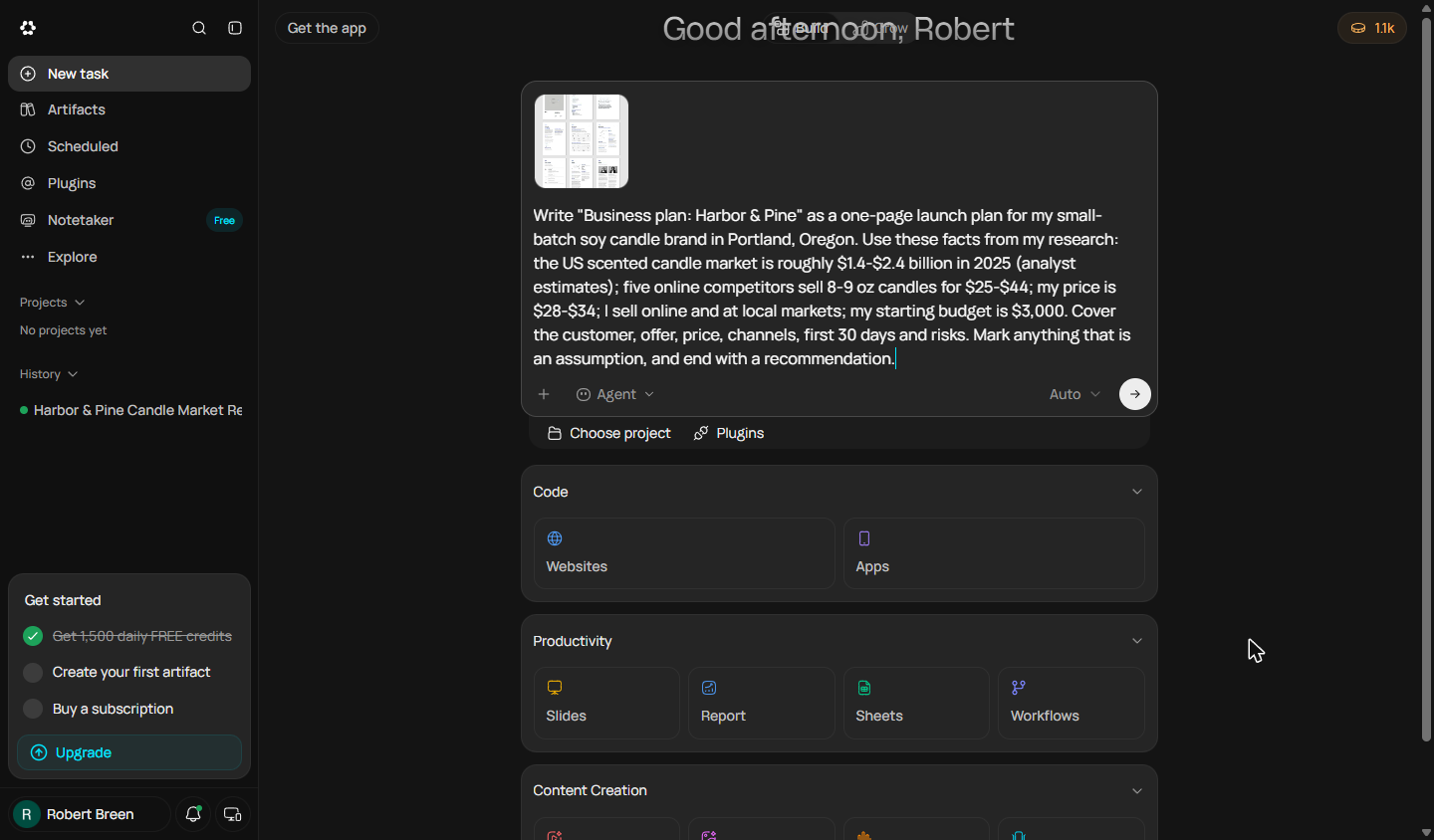Add an attachment with the plus icon
Image resolution: width=1434 pixels, height=840 pixels.
point(544,394)
